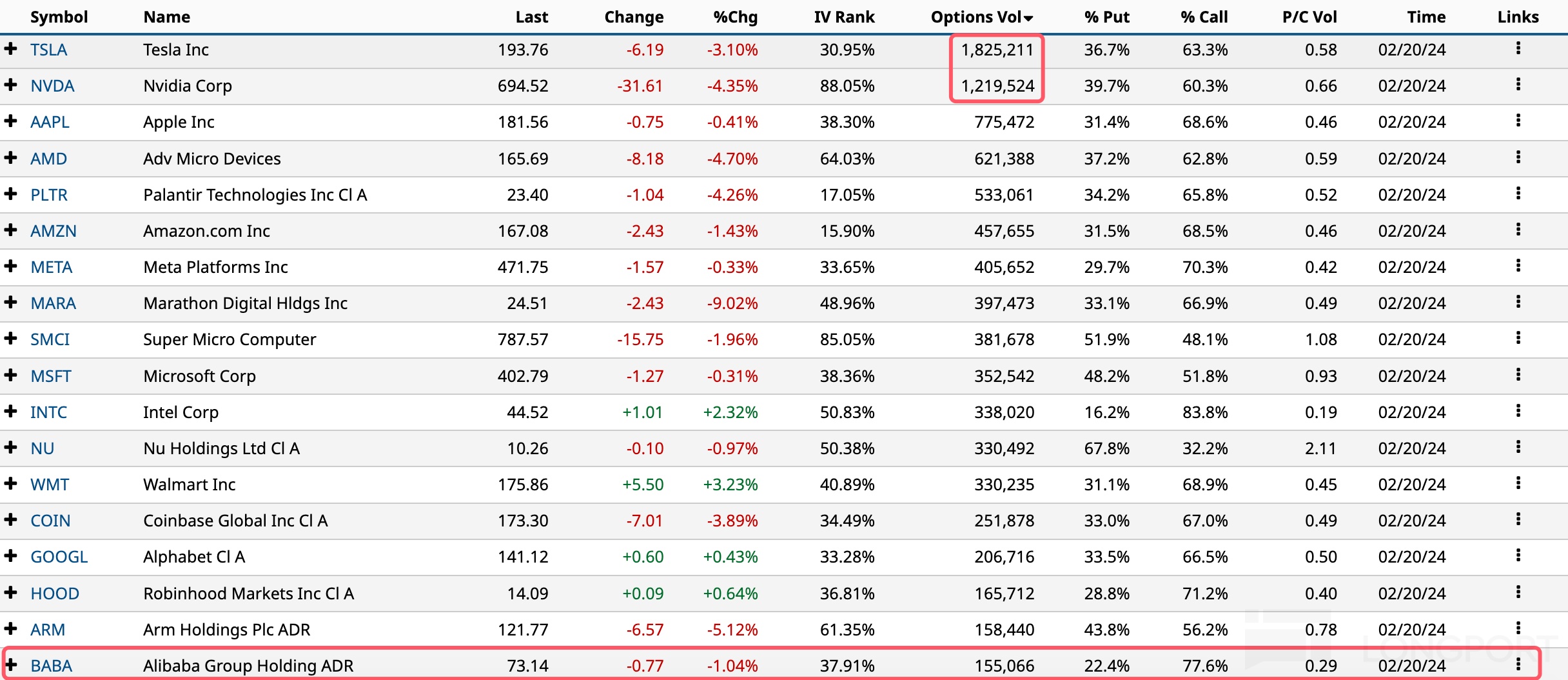Click kebab menu icon for Alibaba row
1568x680 pixels.
click(x=1518, y=665)
